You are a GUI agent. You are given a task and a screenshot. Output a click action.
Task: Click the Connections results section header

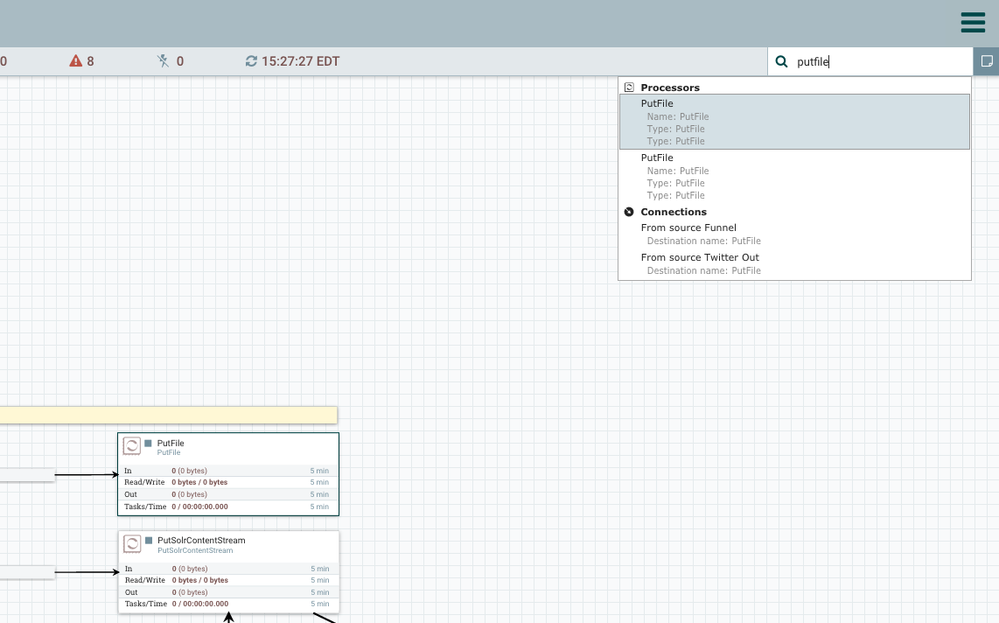pos(673,212)
